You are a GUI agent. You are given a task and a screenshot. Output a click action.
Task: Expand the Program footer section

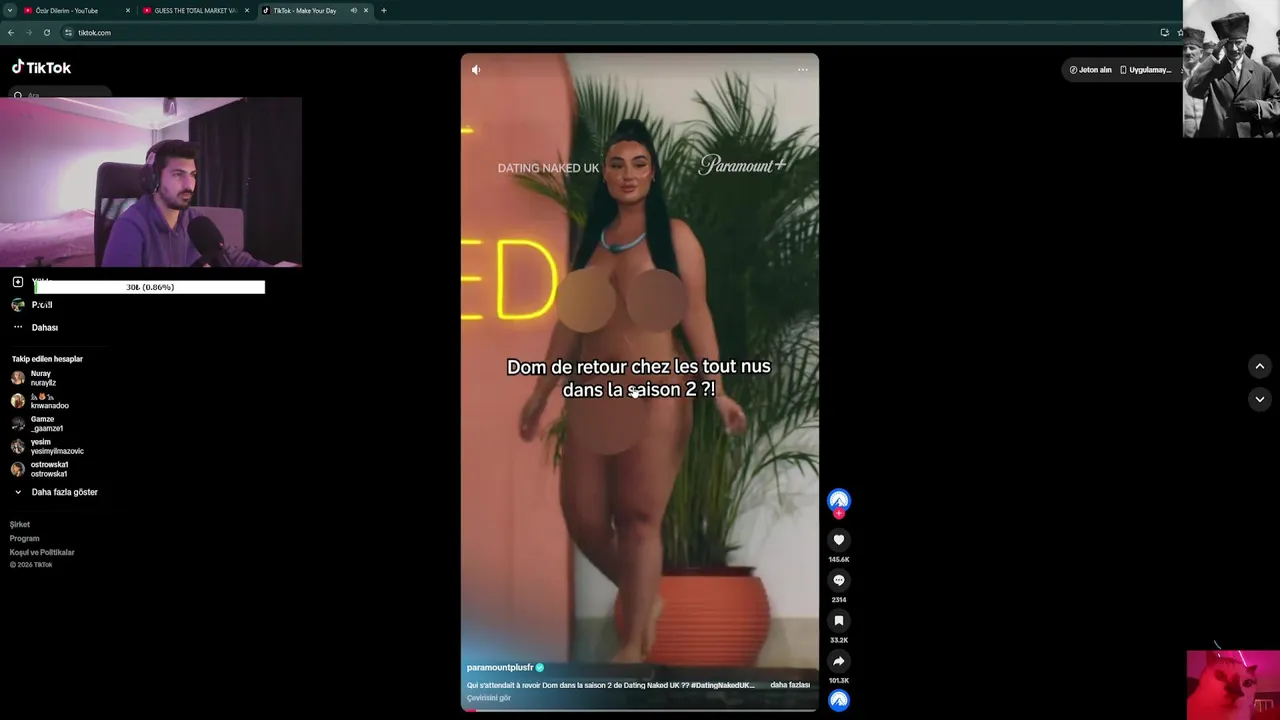click(x=25, y=539)
